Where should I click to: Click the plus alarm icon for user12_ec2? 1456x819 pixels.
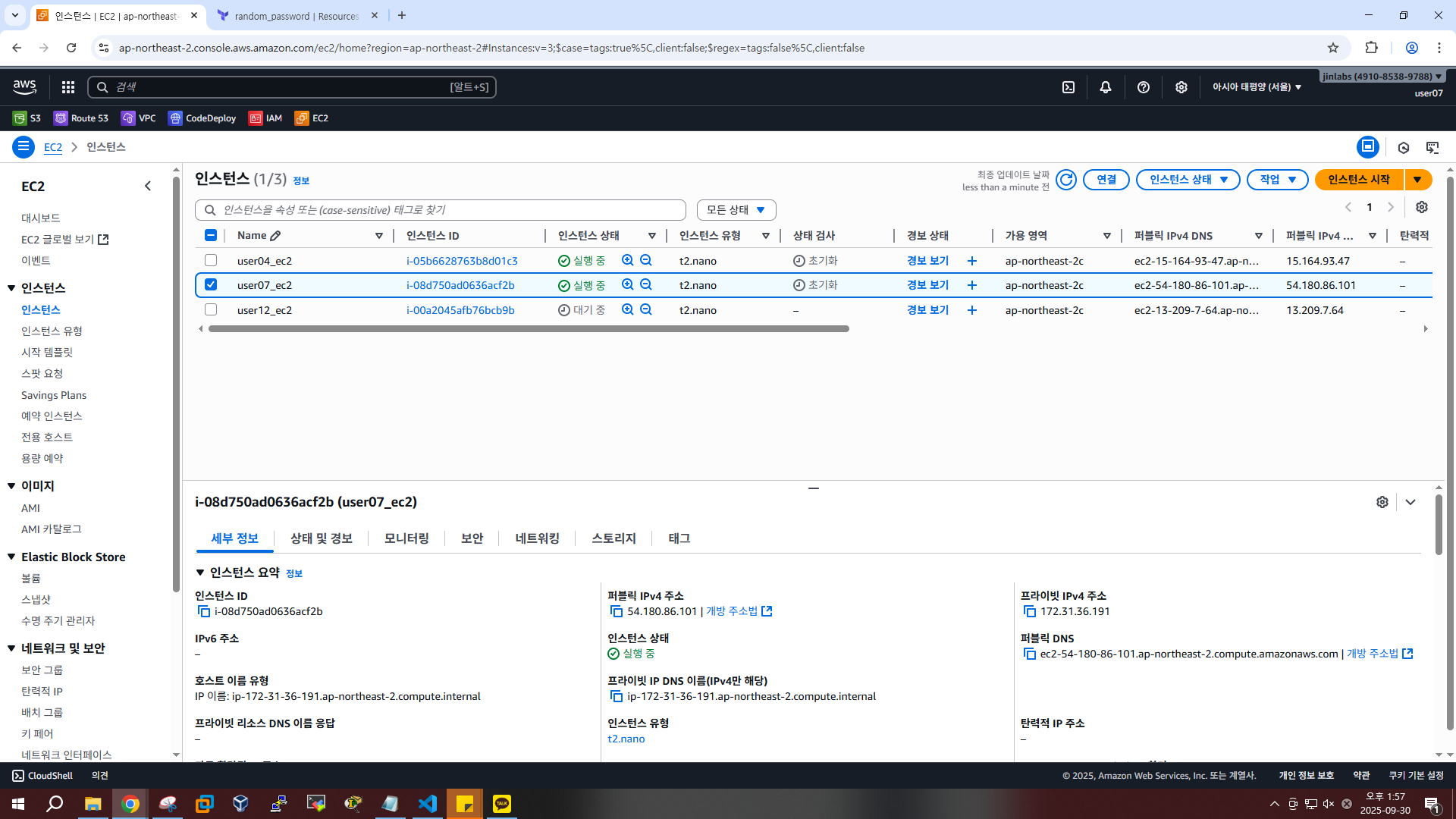972,310
